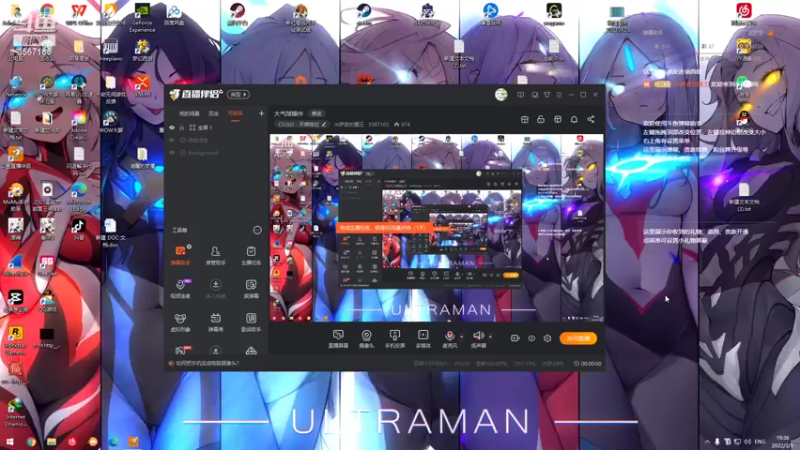Click the 麦克风 microphone icon
The width and height of the screenshot is (800, 450).
449,336
